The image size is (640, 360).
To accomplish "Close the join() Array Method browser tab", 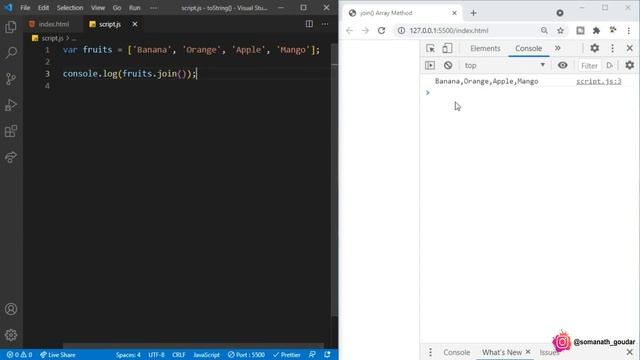I will click(x=454, y=13).
